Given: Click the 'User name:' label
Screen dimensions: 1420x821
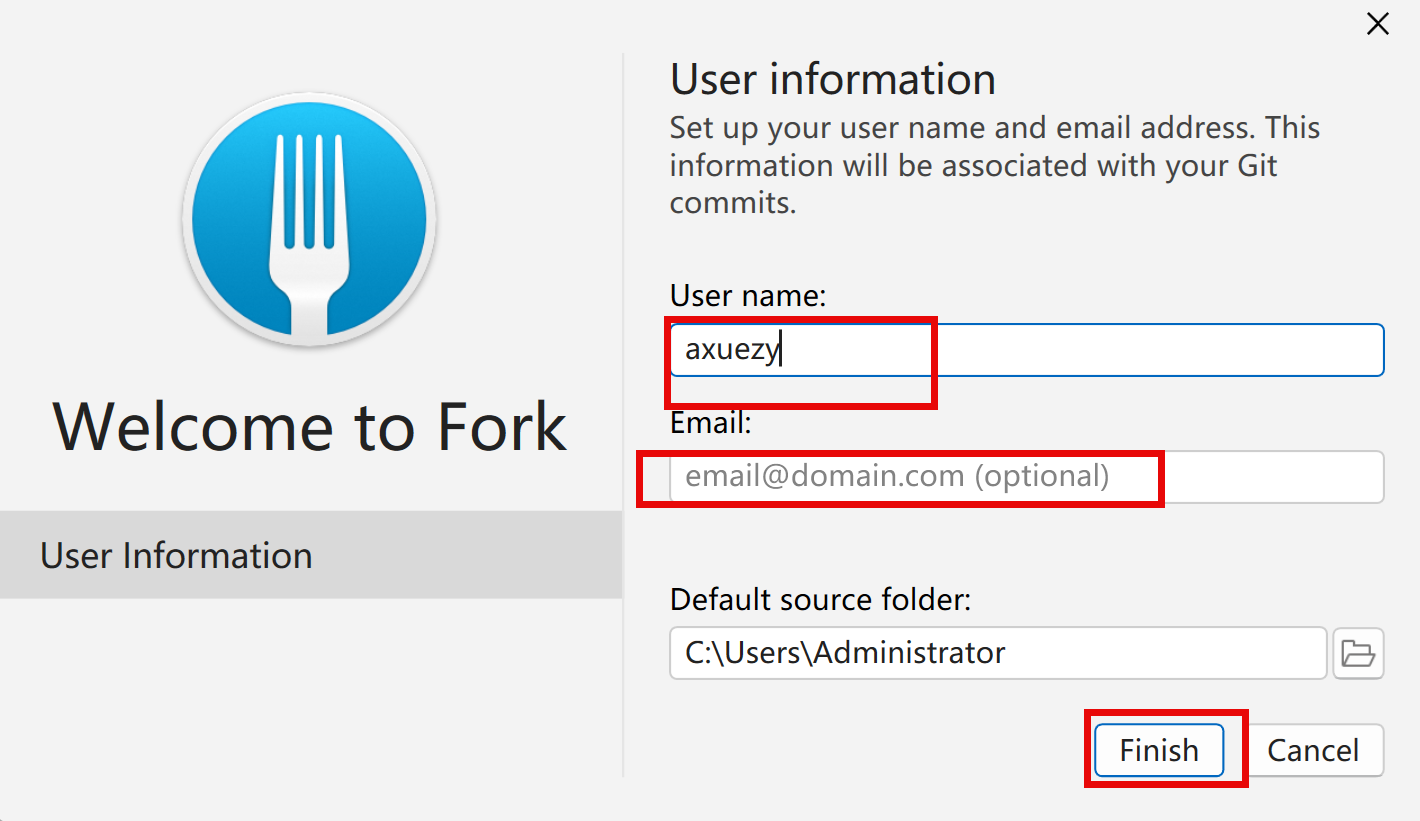Looking at the screenshot, I should tap(748, 295).
